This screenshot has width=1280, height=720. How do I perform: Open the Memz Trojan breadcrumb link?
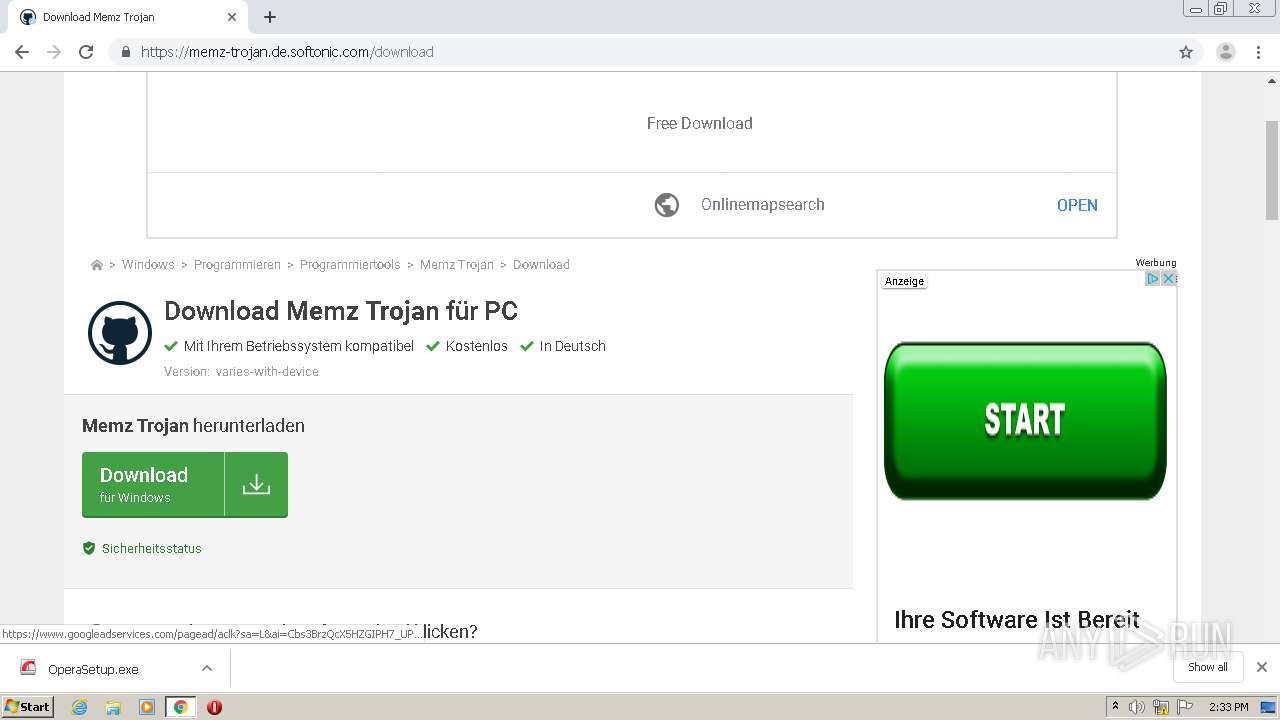click(457, 265)
